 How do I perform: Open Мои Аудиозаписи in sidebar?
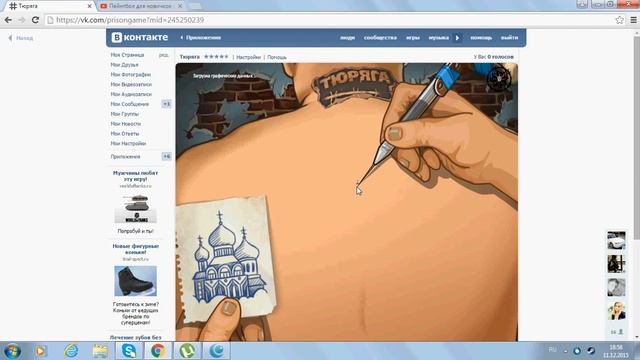[x=131, y=94]
